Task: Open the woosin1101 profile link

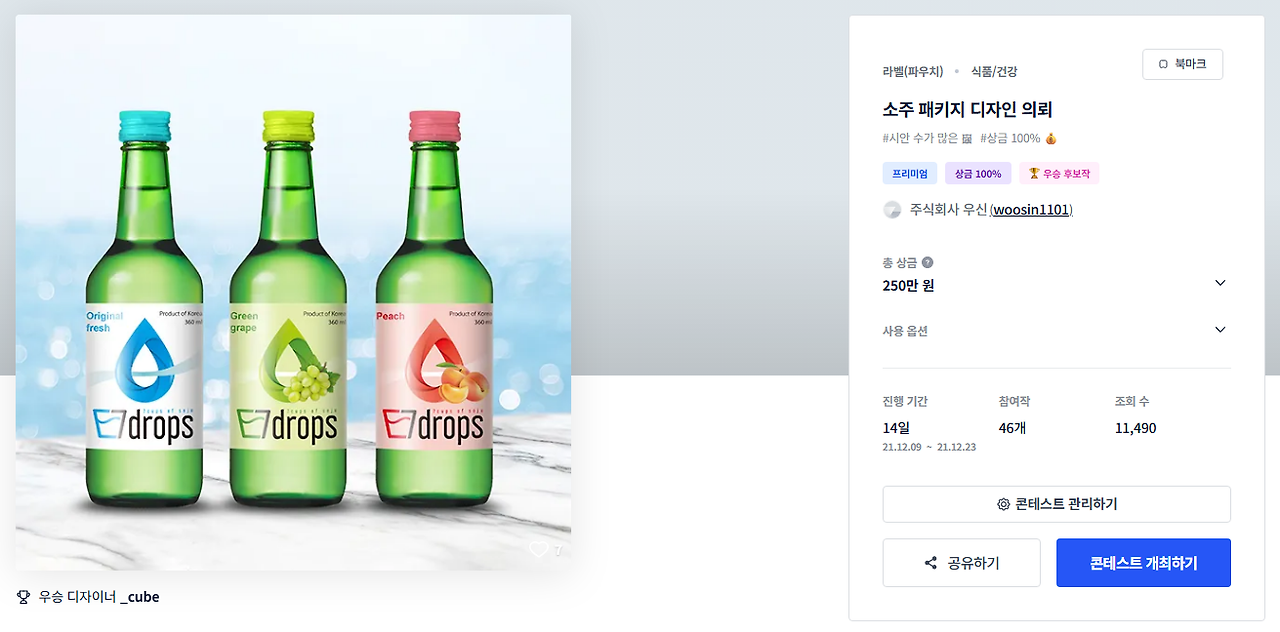Action: pos(1031,210)
